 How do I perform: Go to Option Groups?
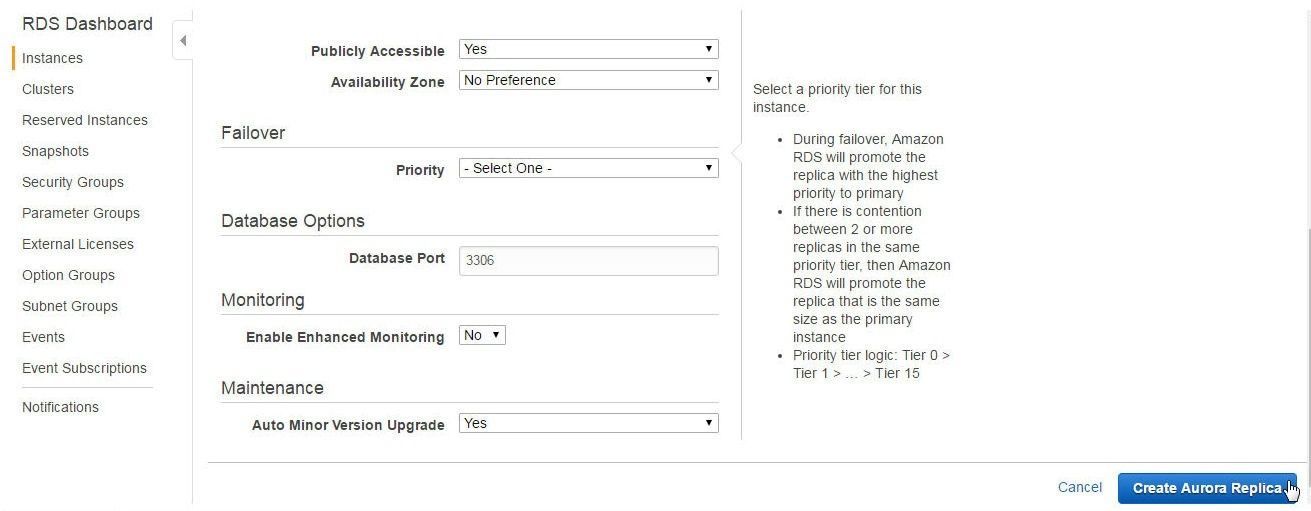[68, 275]
